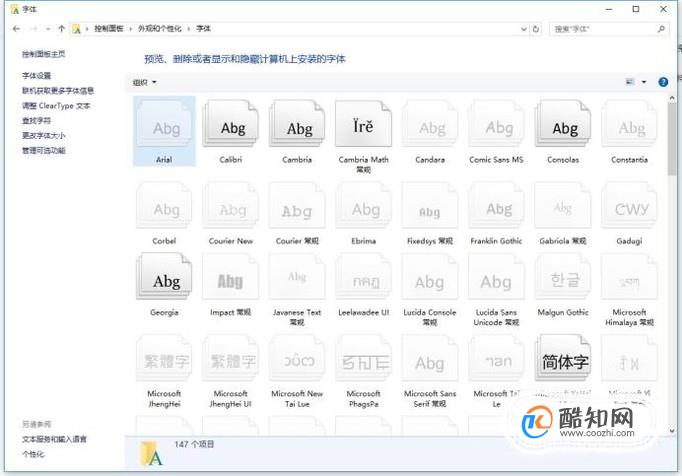682x476 pixels.
Task: Select the Fixedsys font icon
Action: [430, 206]
